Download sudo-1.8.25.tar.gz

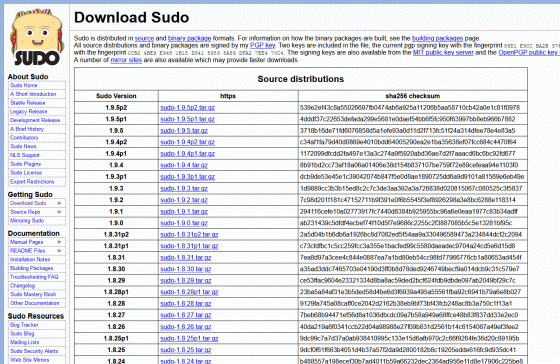186,350
